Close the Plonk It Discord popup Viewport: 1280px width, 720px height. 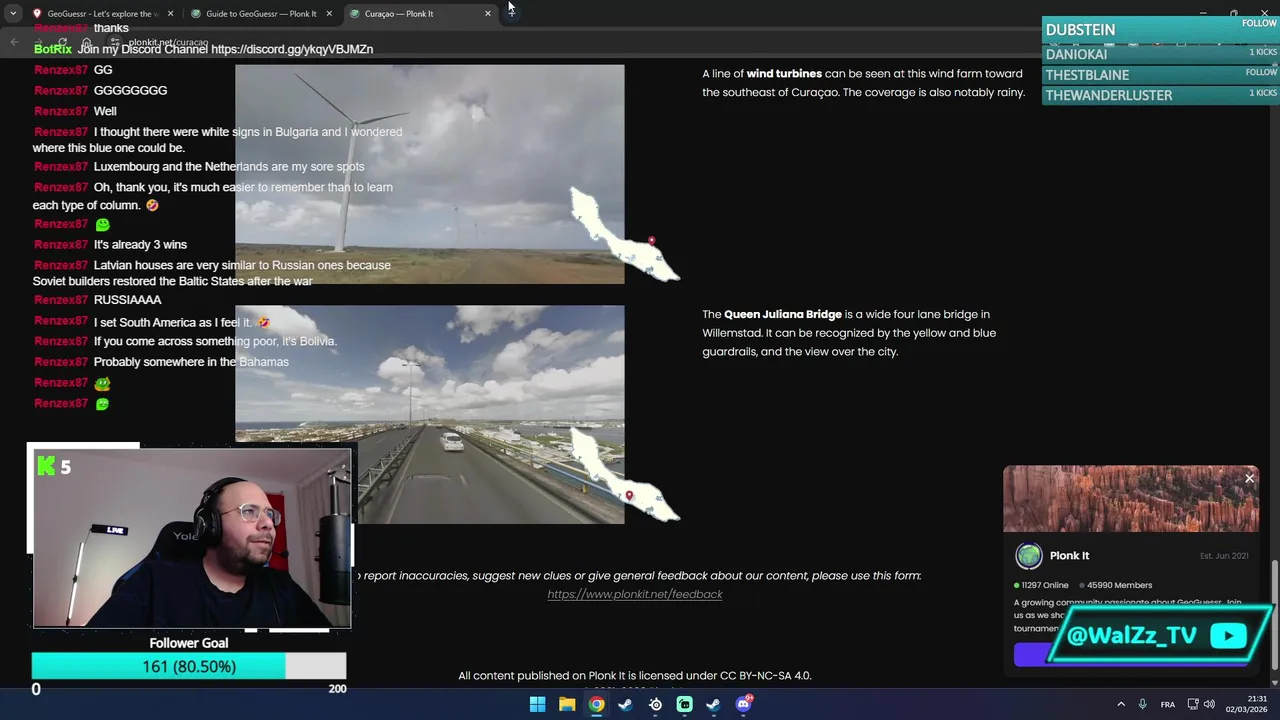click(1249, 478)
